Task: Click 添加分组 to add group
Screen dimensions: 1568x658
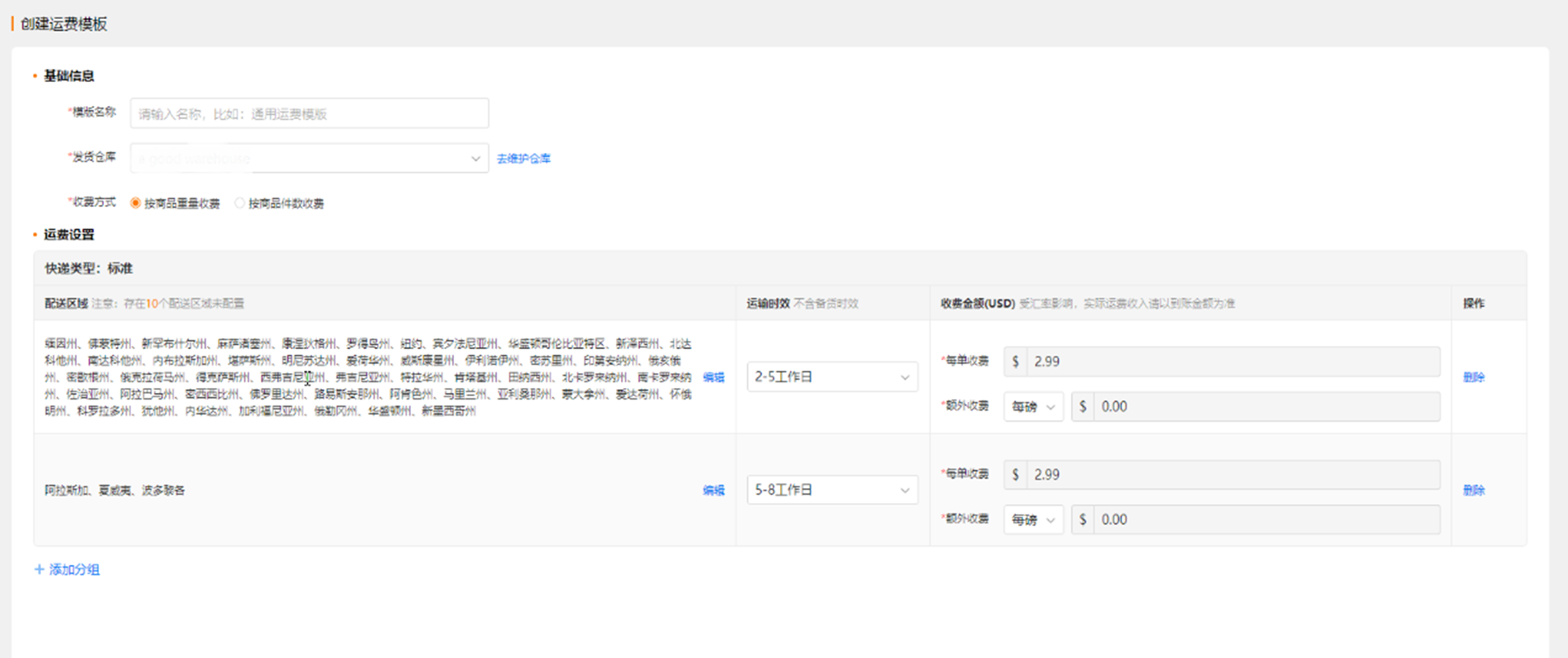Action: (x=74, y=569)
